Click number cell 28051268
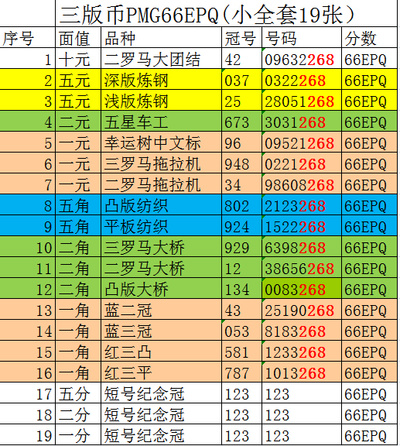This screenshot has height=446, width=400. [302, 101]
